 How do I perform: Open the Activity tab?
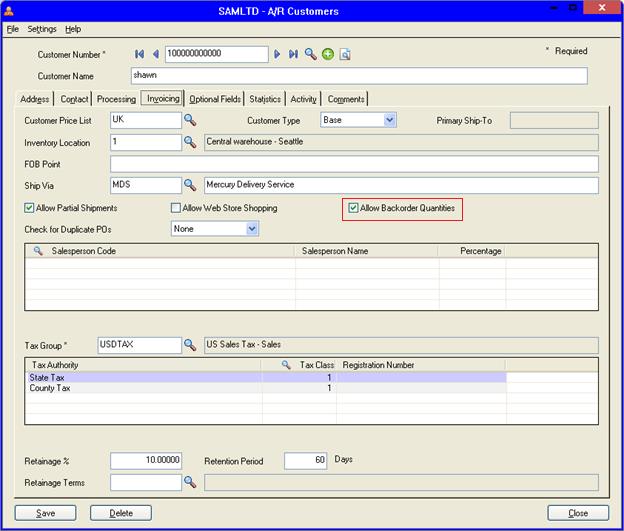point(303,99)
